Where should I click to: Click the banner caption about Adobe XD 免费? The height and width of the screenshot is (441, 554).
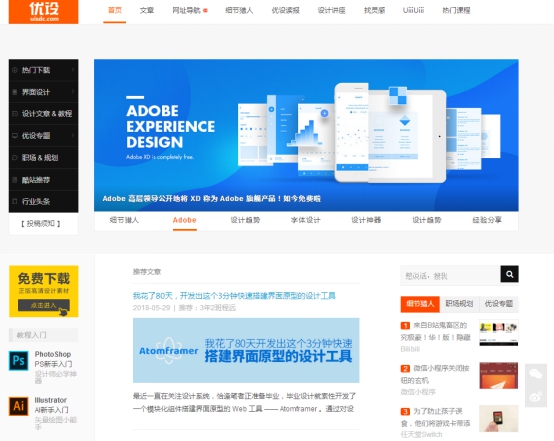pos(212,199)
